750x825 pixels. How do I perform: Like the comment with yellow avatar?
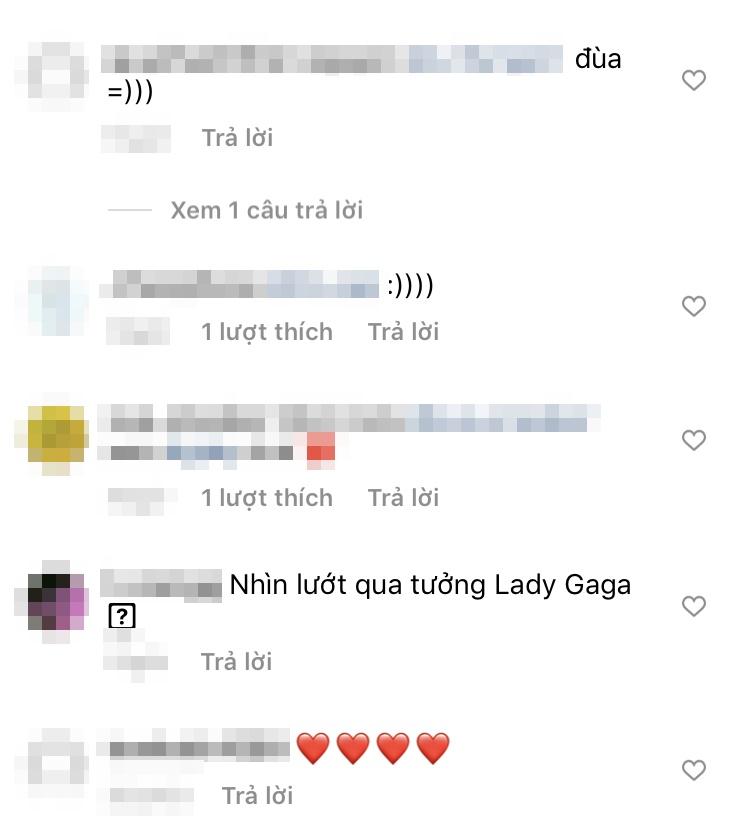[x=693, y=440]
